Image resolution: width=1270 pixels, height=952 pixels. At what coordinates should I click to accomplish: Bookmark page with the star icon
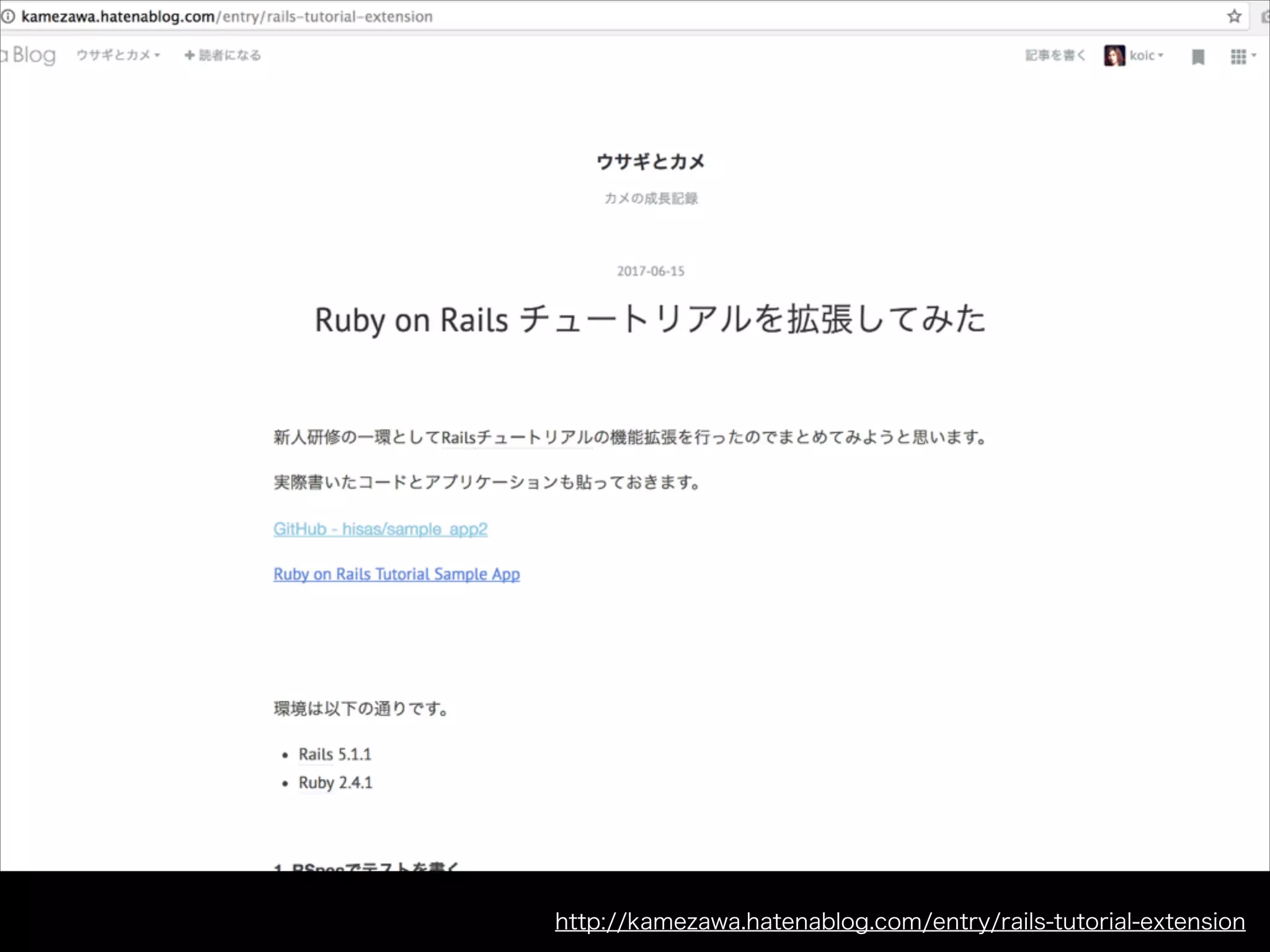tap(1234, 17)
